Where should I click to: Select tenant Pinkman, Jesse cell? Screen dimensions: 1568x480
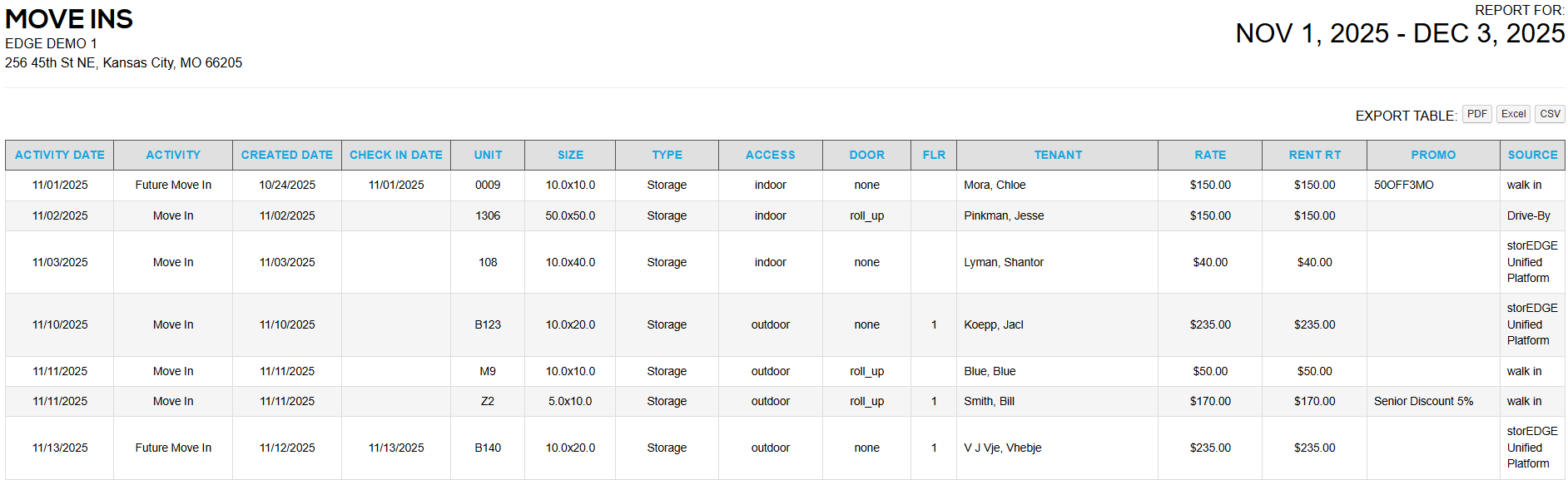pyautogui.click(x=1004, y=215)
